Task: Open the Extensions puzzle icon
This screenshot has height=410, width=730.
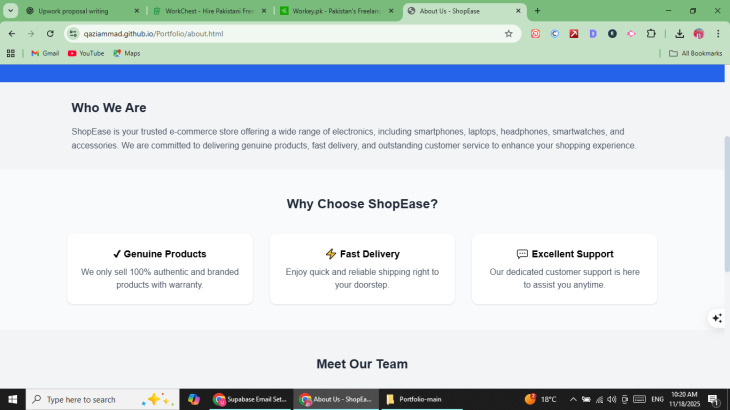Action: coord(651,33)
